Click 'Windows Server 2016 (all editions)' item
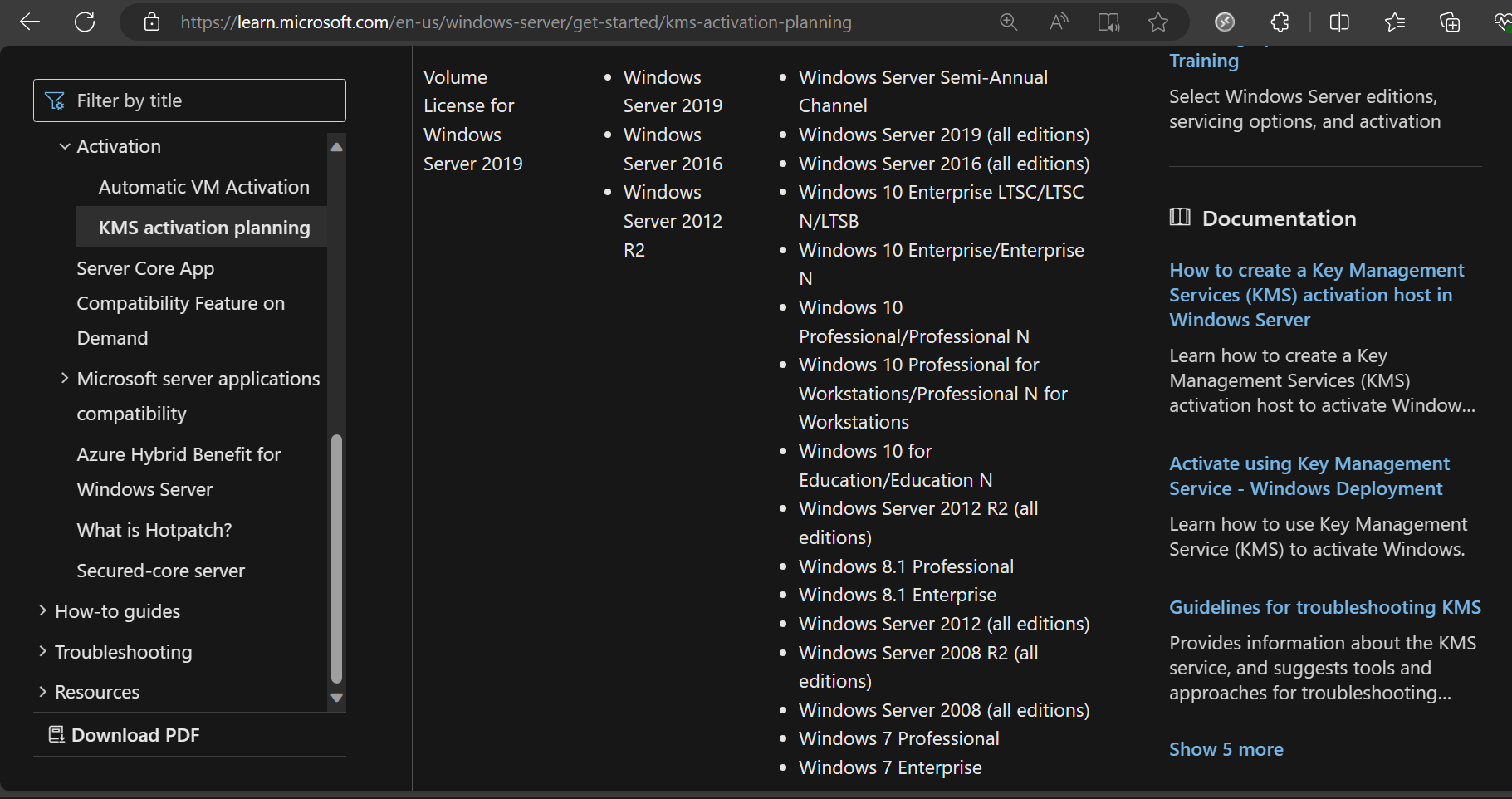 click(944, 164)
